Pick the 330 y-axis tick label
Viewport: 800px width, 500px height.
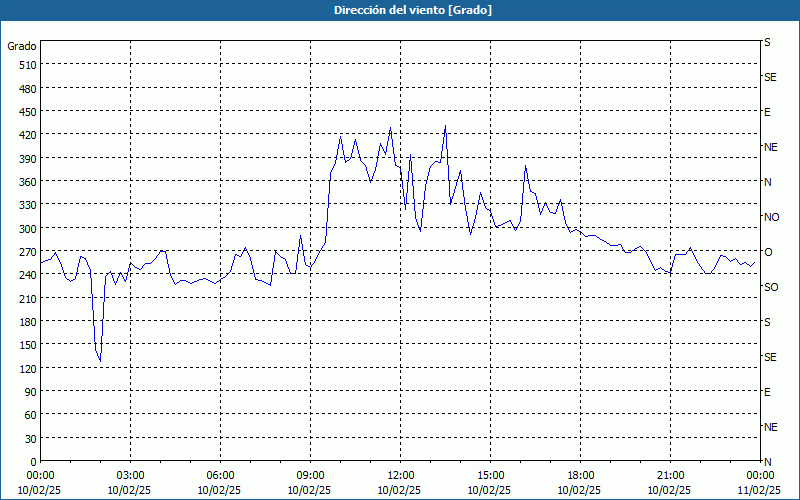coord(29,205)
